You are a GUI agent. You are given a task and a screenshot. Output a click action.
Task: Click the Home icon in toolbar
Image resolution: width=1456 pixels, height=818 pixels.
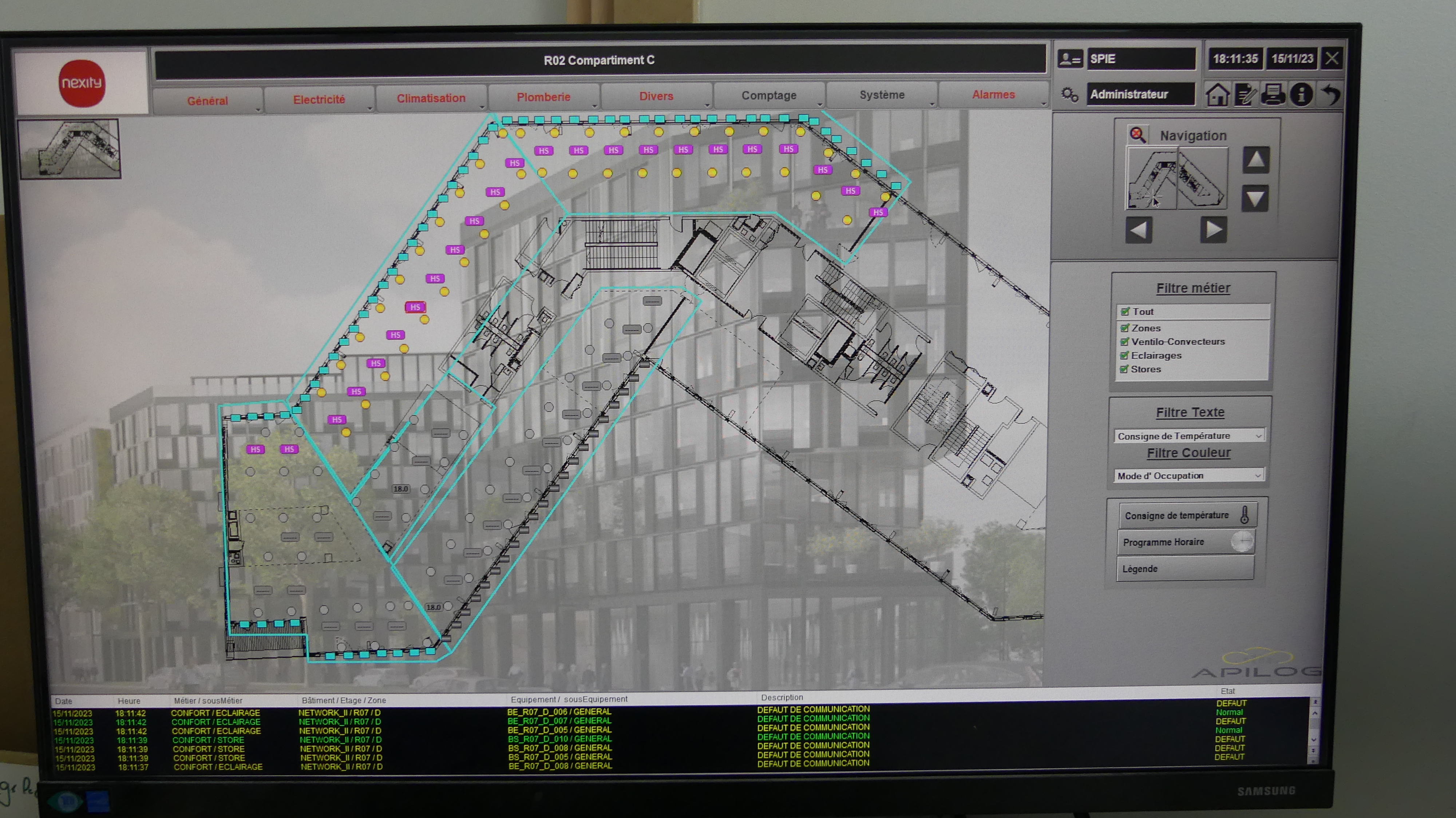point(1217,94)
